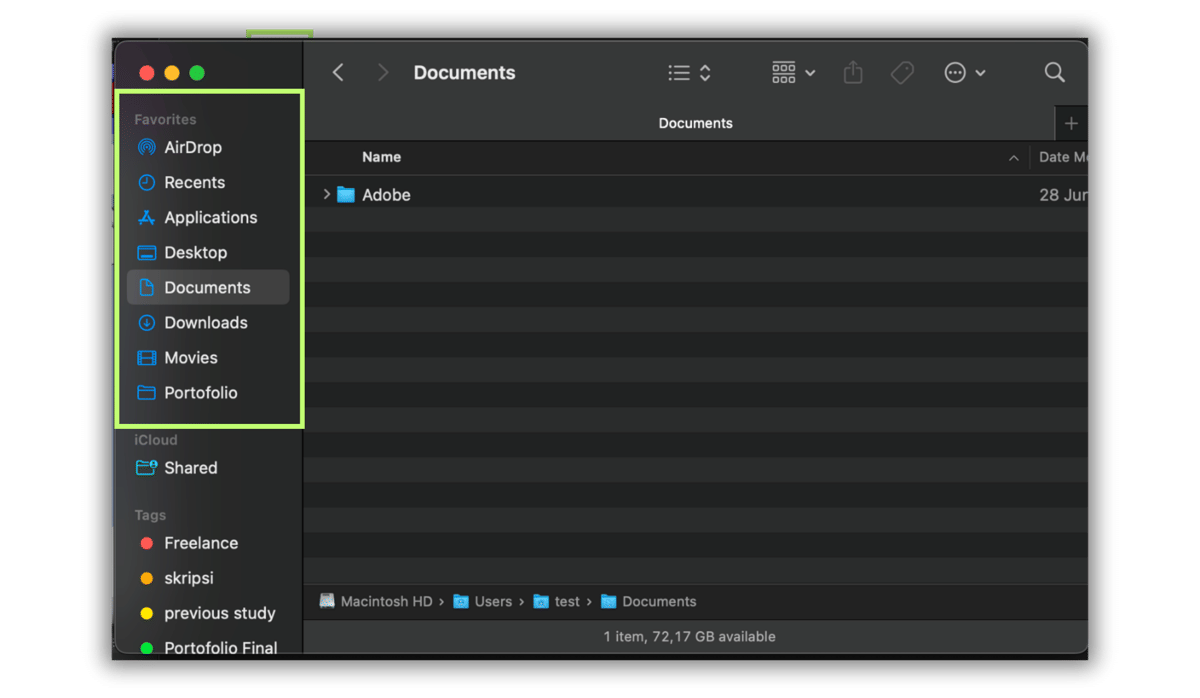Click Users in the path bar
This screenshot has height=698, width=1200.
(492, 601)
